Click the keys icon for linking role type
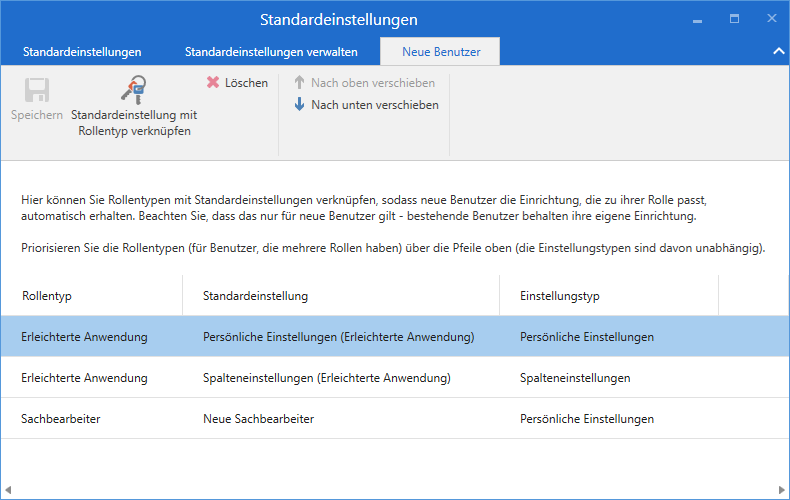The width and height of the screenshot is (790, 500). (134, 90)
